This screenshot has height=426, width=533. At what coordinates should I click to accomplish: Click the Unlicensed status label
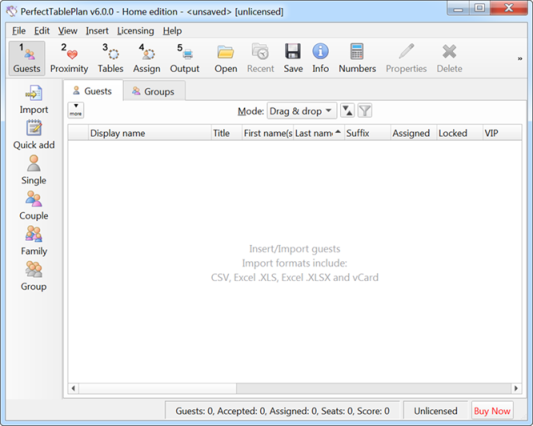click(x=435, y=411)
